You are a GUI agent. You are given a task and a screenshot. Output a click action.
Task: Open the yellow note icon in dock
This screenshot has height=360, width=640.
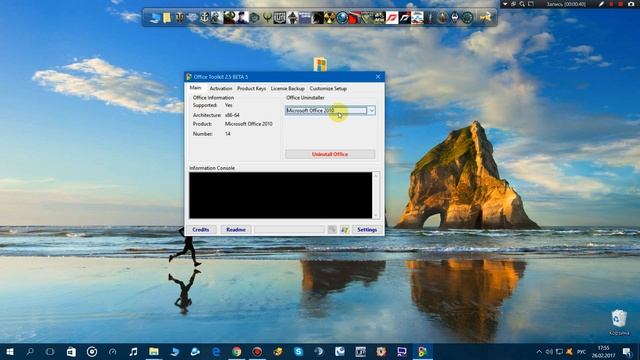click(x=167, y=18)
